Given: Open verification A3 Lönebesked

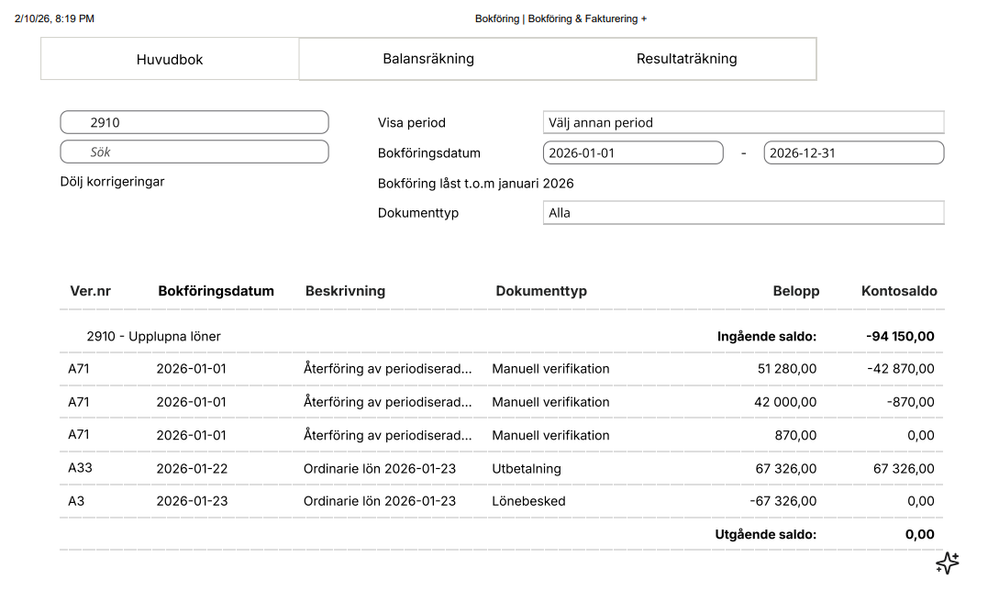Looking at the screenshot, I should point(501,502).
